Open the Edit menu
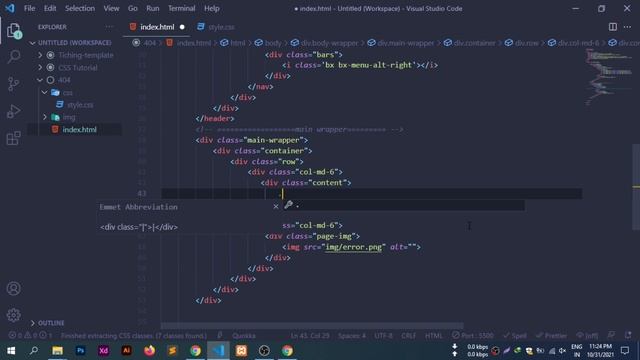Screen dimensions: 640x360 coord(50,8)
